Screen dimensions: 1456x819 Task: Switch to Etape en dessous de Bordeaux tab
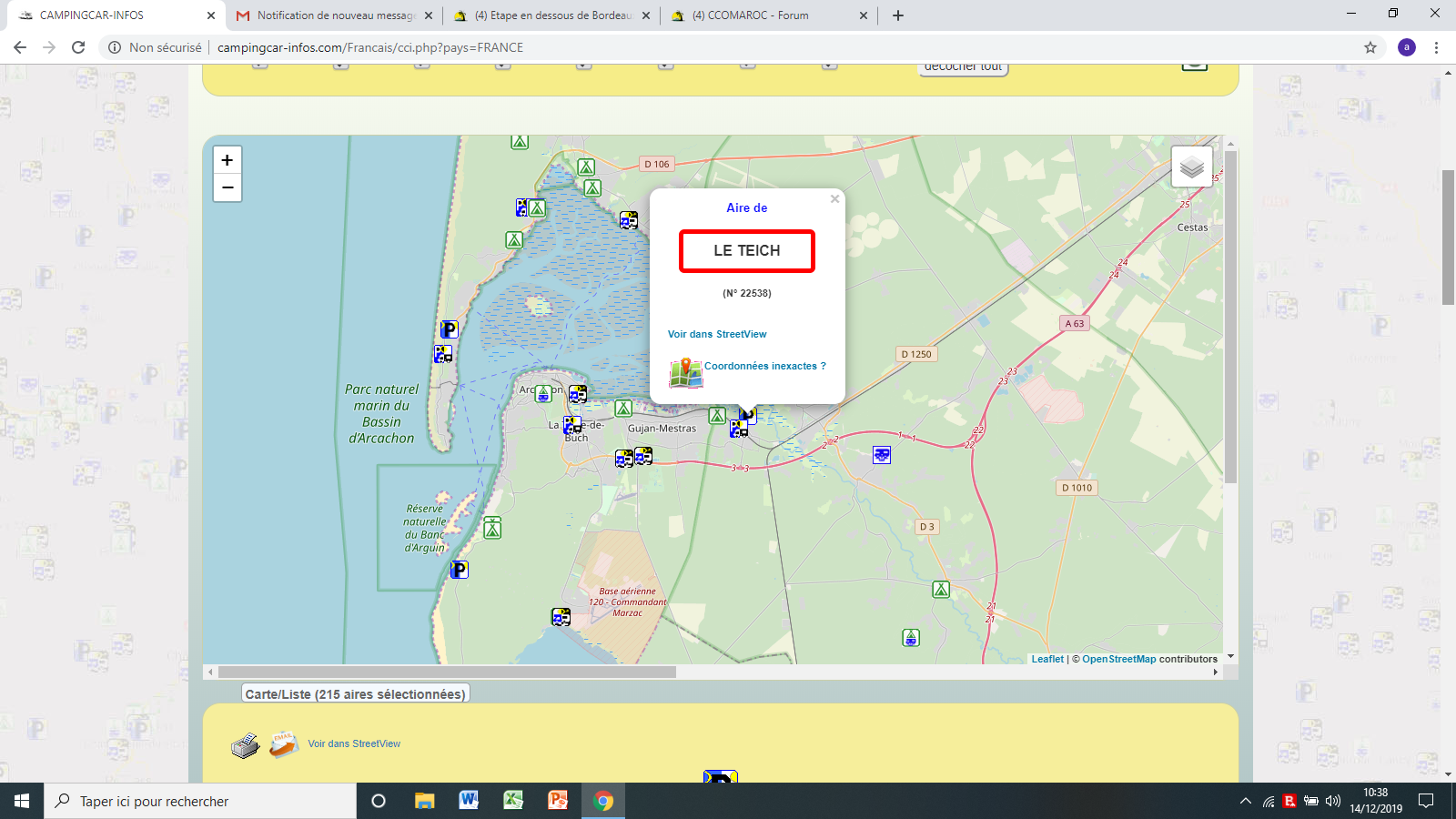tap(551, 15)
